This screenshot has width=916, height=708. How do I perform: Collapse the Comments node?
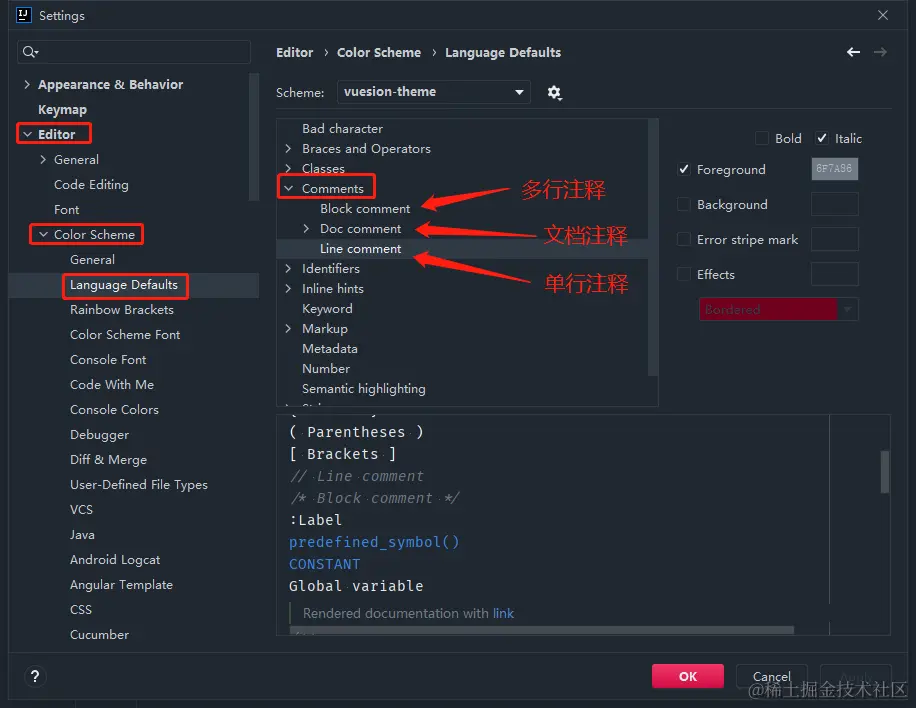tap(288, 188)
